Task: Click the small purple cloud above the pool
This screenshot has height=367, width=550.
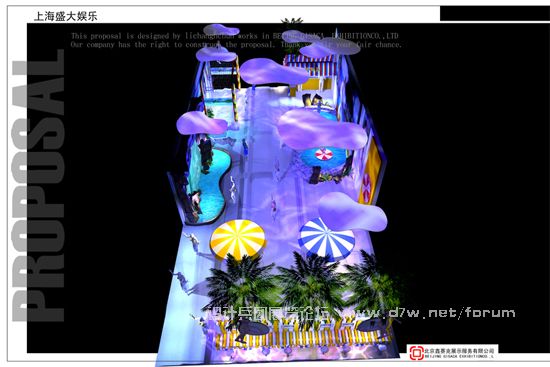Action: click(201, 123)
